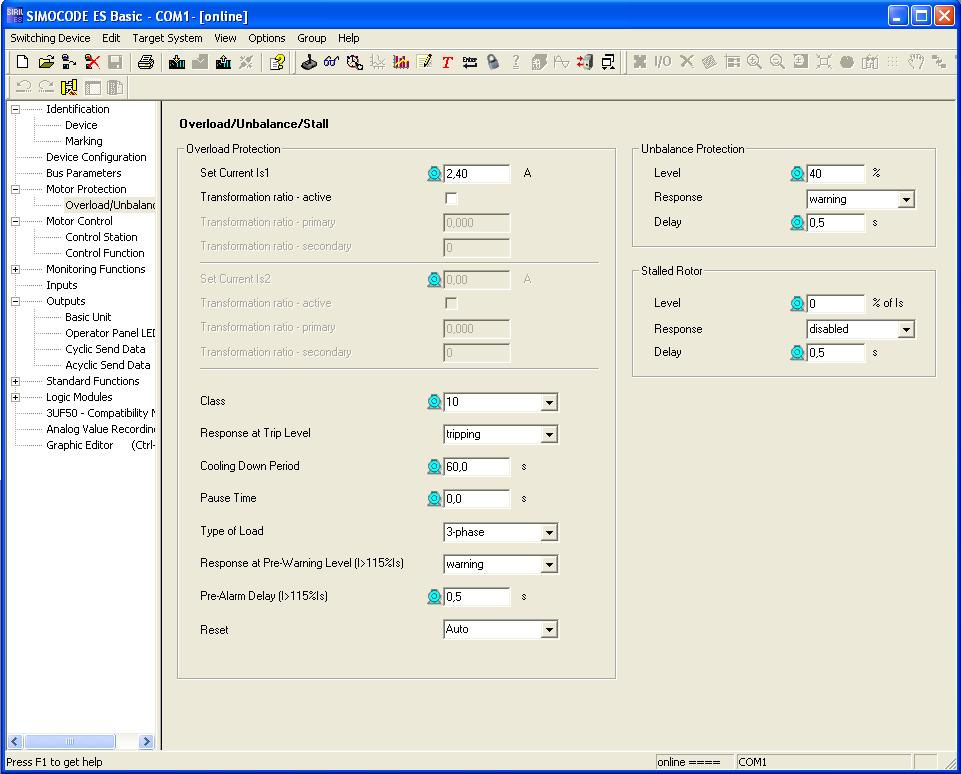Click the New blank document icon
The image size is (961, 774).
pos(23,62)
